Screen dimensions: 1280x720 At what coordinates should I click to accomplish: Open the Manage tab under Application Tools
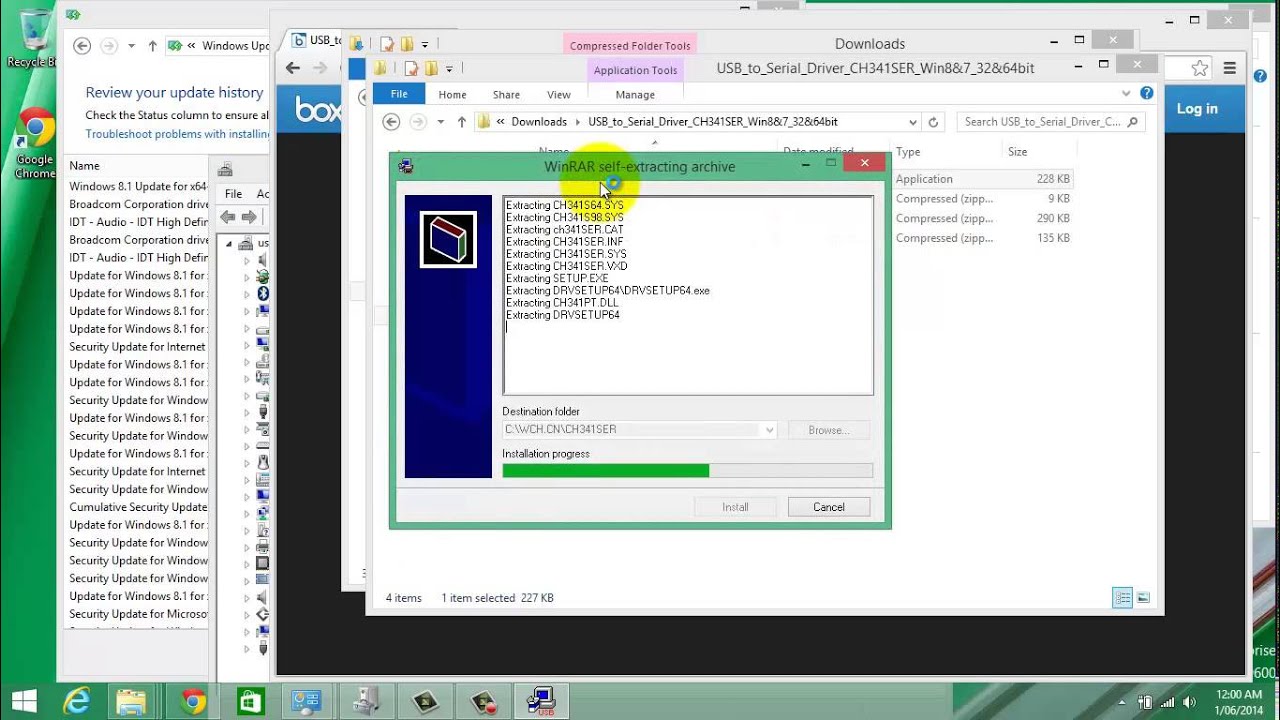[635, 95]
